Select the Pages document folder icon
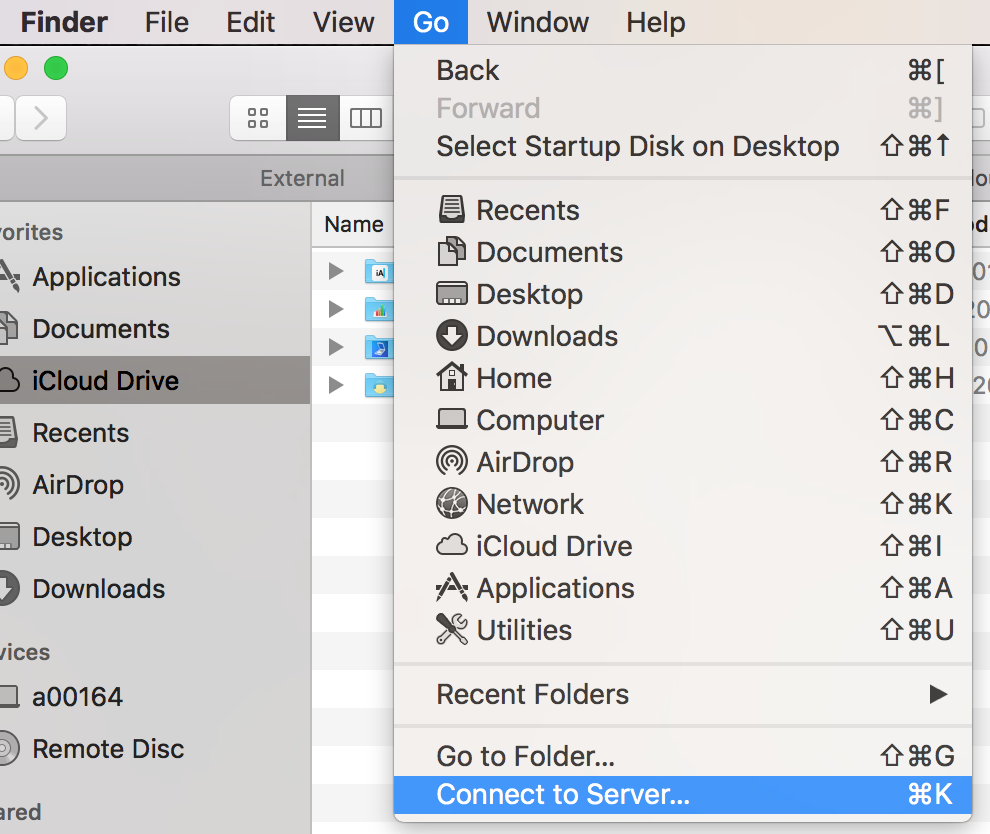 tap(379, 347)
